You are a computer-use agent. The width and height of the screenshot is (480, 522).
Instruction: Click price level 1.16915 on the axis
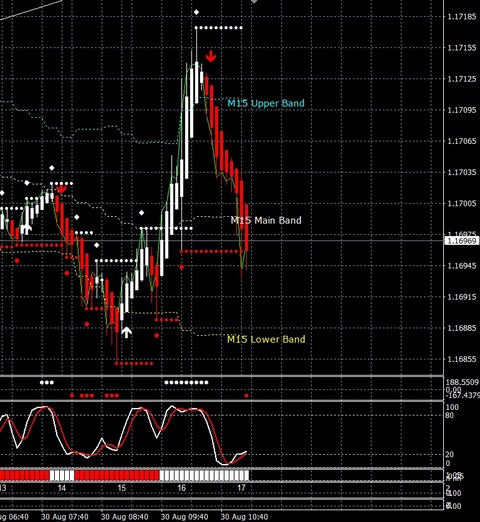coord(461,297)
